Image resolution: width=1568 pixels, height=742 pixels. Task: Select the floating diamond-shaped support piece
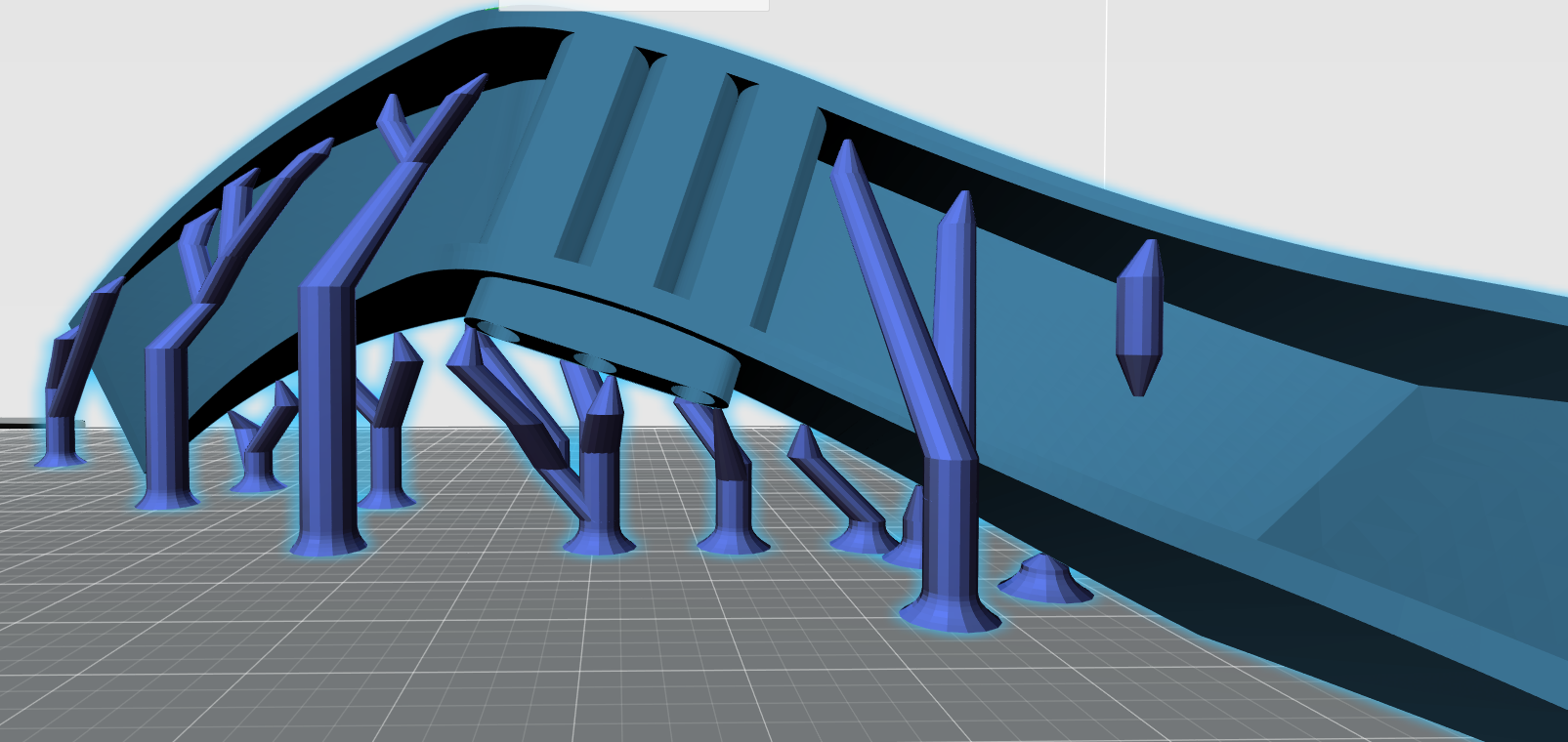coord(1139,317)
